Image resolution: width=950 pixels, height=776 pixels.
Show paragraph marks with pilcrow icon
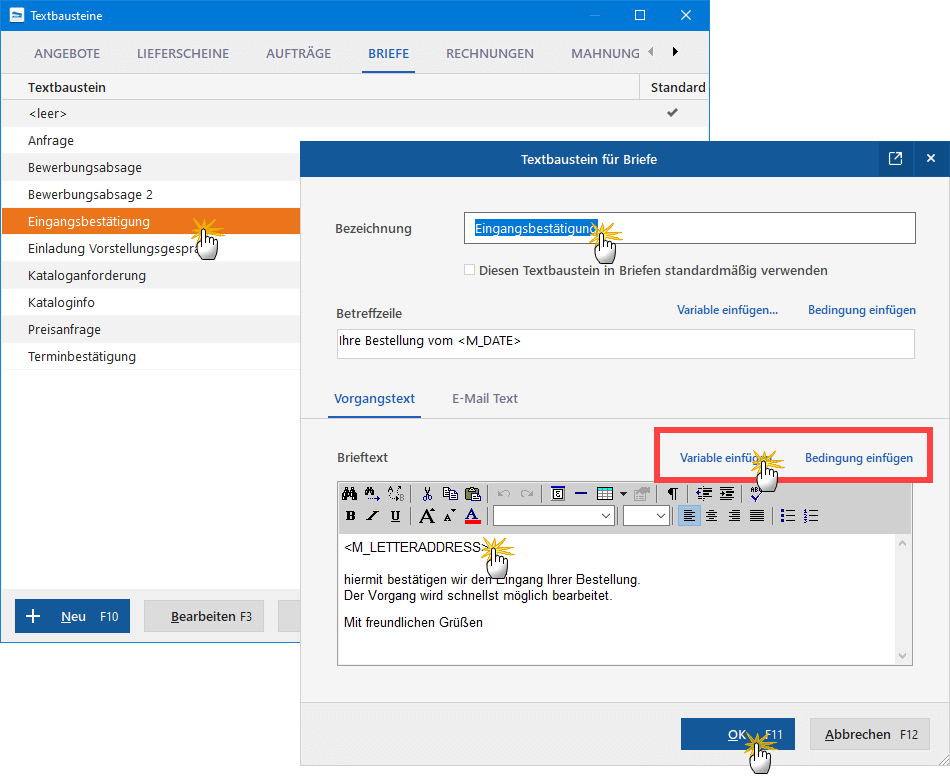pyautogui.click(x=673, y=493)
